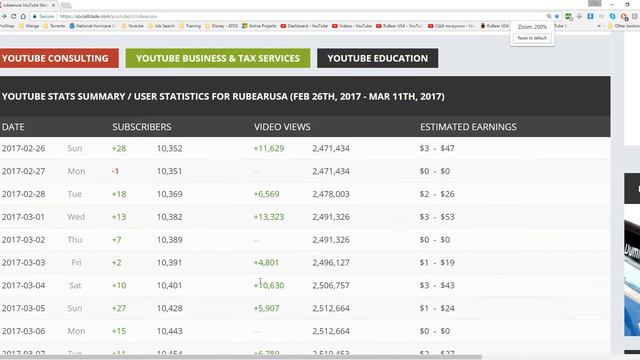Click the zoom magnifier icon in address bar
Screen dimensions: 640x360
pyautogui.click(x=549, y=16)
